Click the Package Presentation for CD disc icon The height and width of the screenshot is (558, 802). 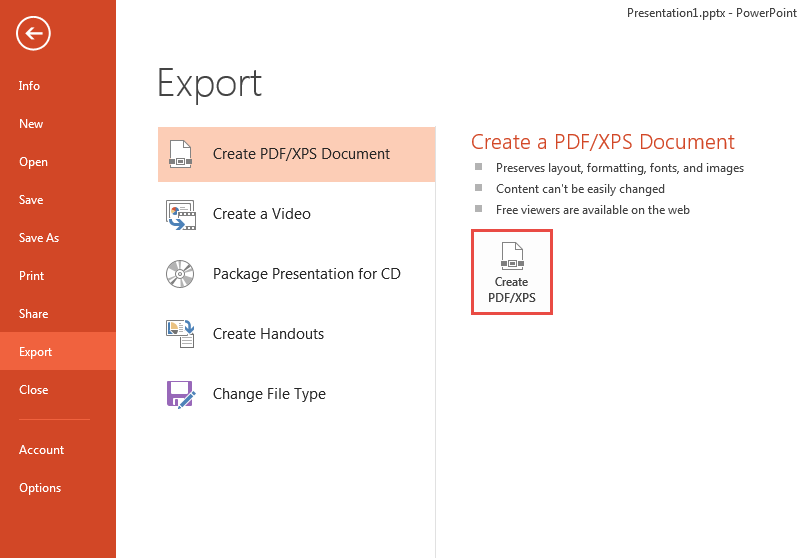click(x=180, y=274)
